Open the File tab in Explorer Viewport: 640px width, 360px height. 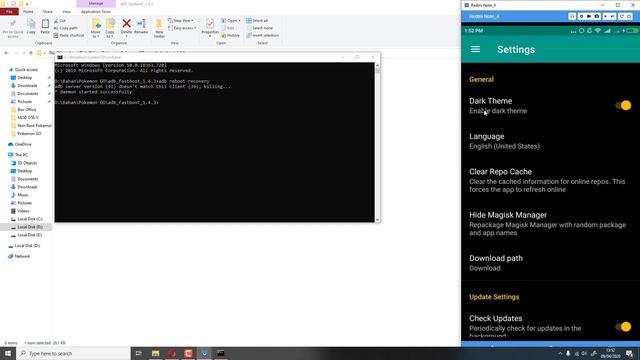coord(9,12)
